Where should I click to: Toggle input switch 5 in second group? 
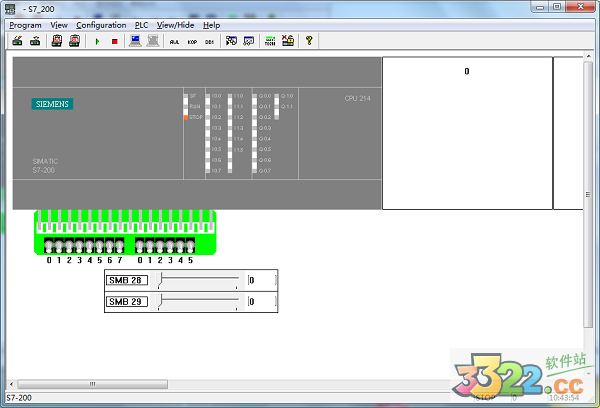click(x=191, y=246)
